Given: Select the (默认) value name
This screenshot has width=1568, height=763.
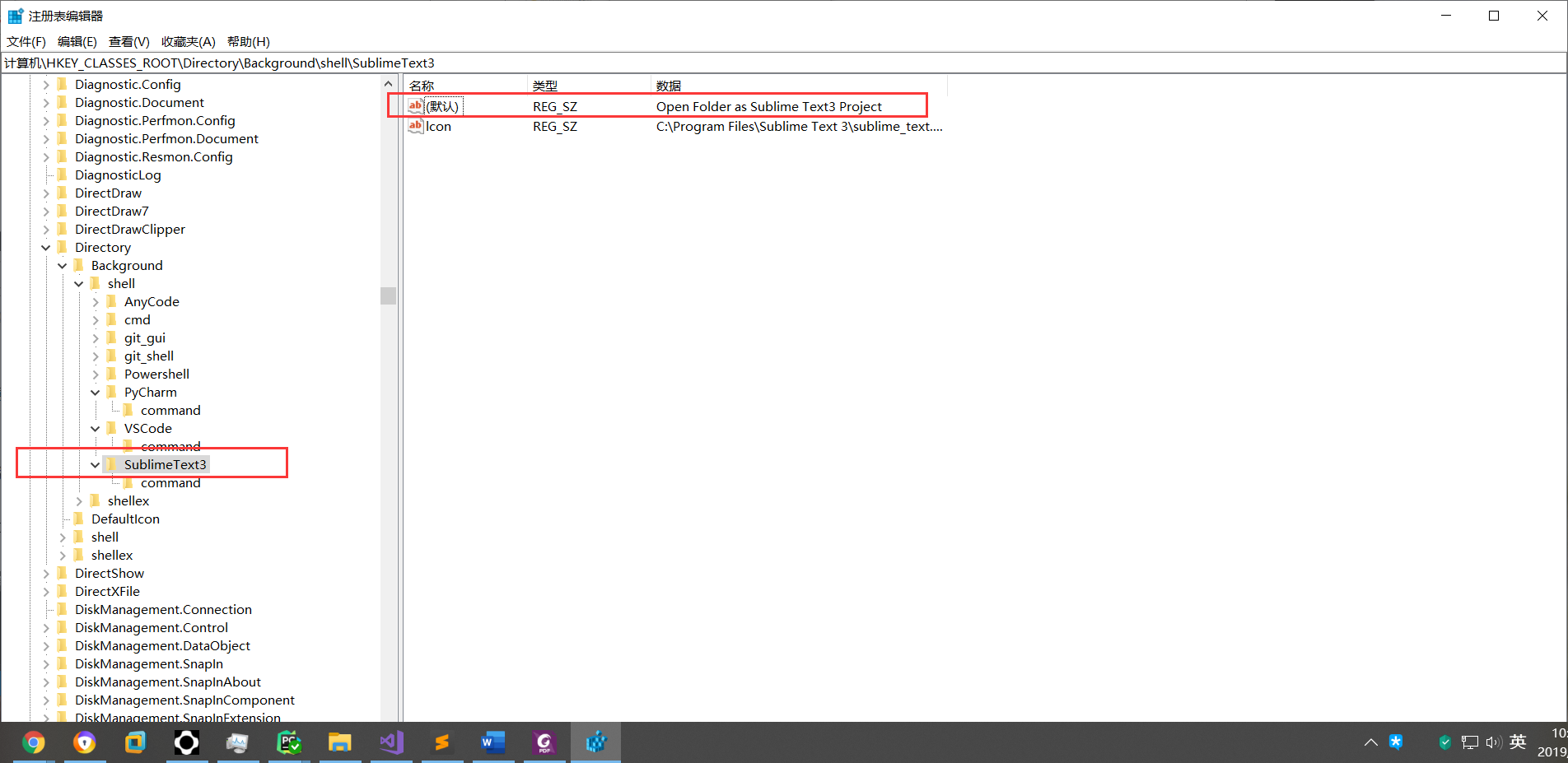Looking at the screenshot, I should [x=442, y=106].
